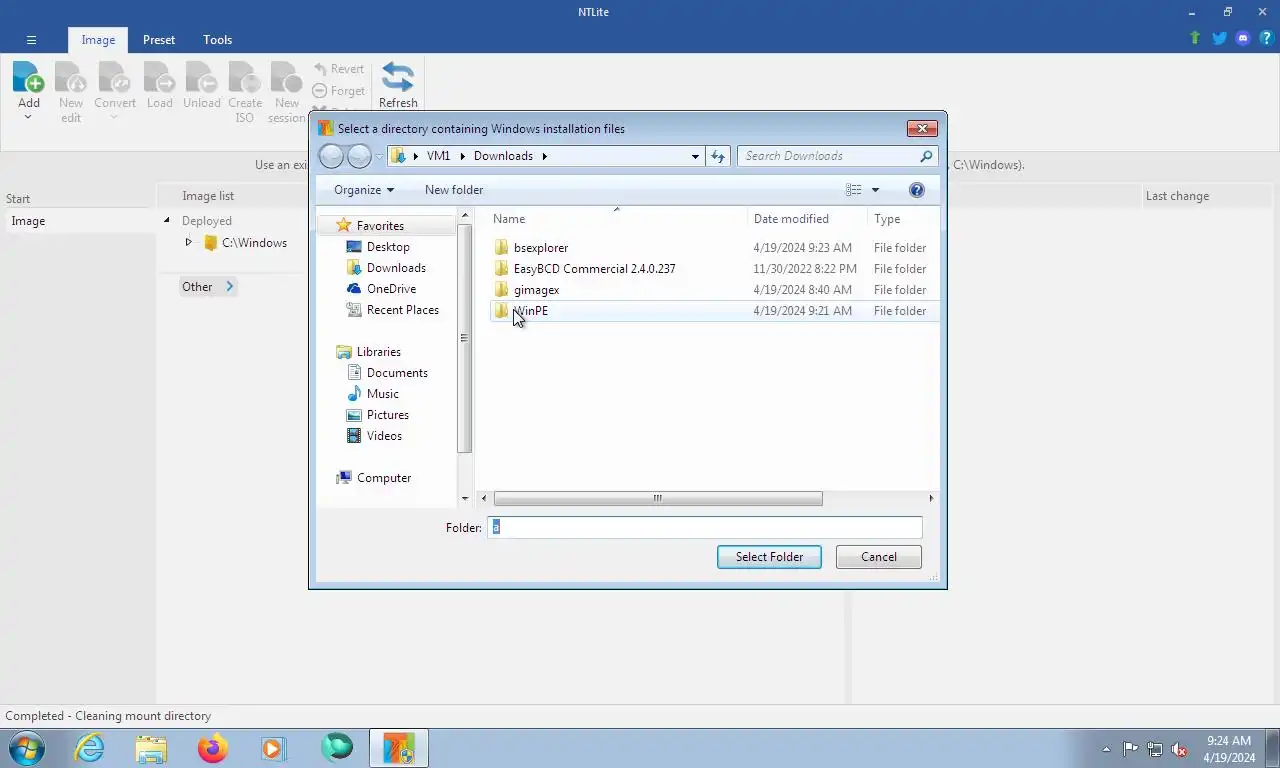The width and height of the screenshot is (1280, 768).
Task: Click the green update arrow icon
Action: click(x=1195, y=38)
